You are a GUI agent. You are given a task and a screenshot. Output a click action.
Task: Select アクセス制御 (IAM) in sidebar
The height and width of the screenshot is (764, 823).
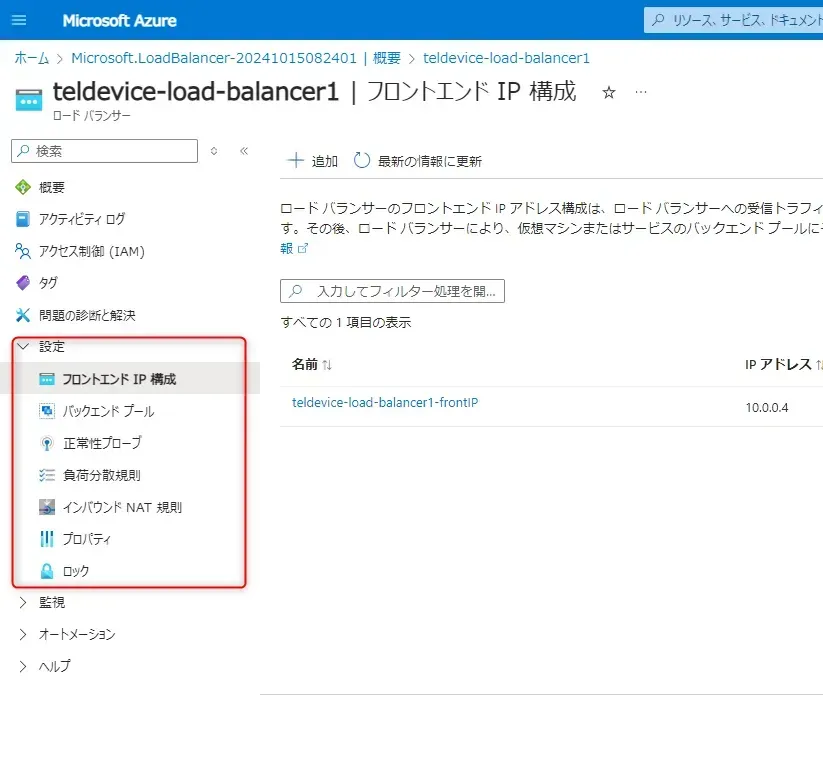click(x=91, y=251)
